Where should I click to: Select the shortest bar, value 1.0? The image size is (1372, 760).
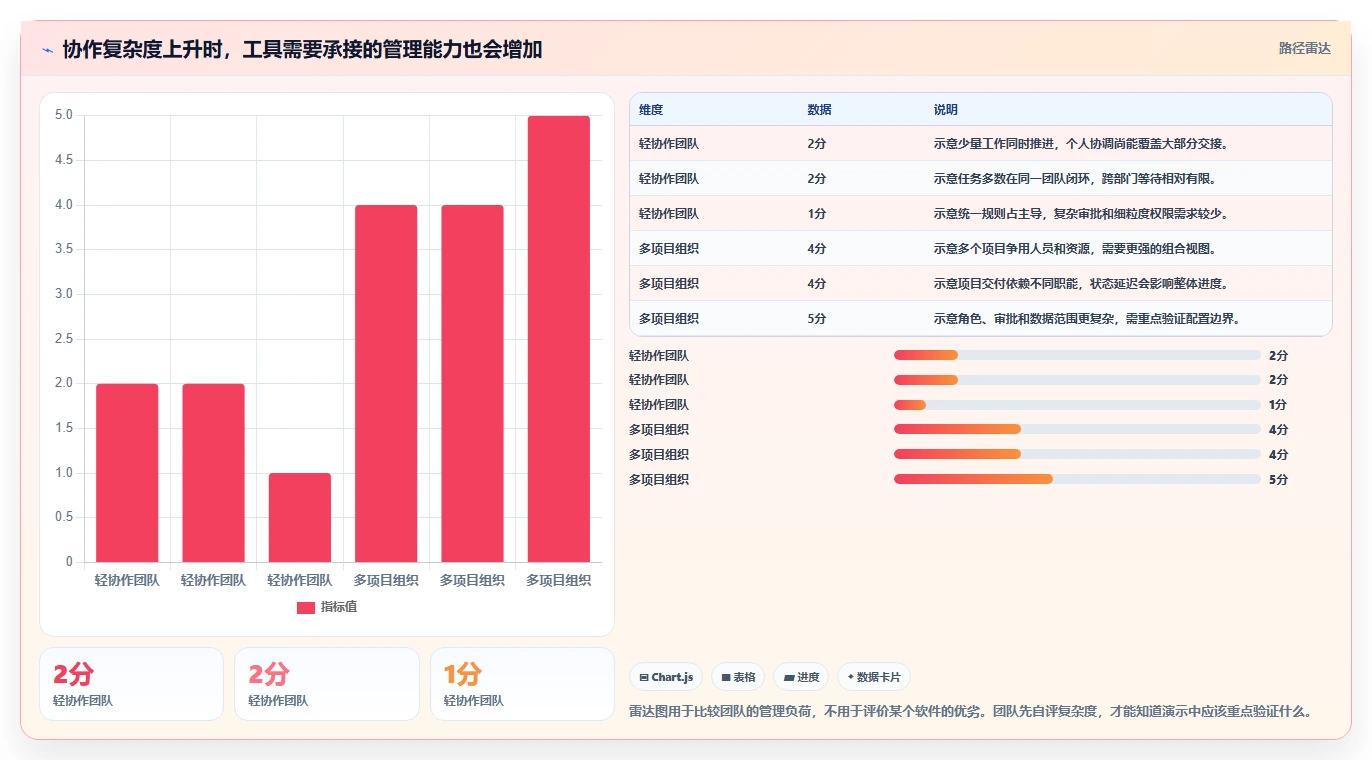click(300, 517)
